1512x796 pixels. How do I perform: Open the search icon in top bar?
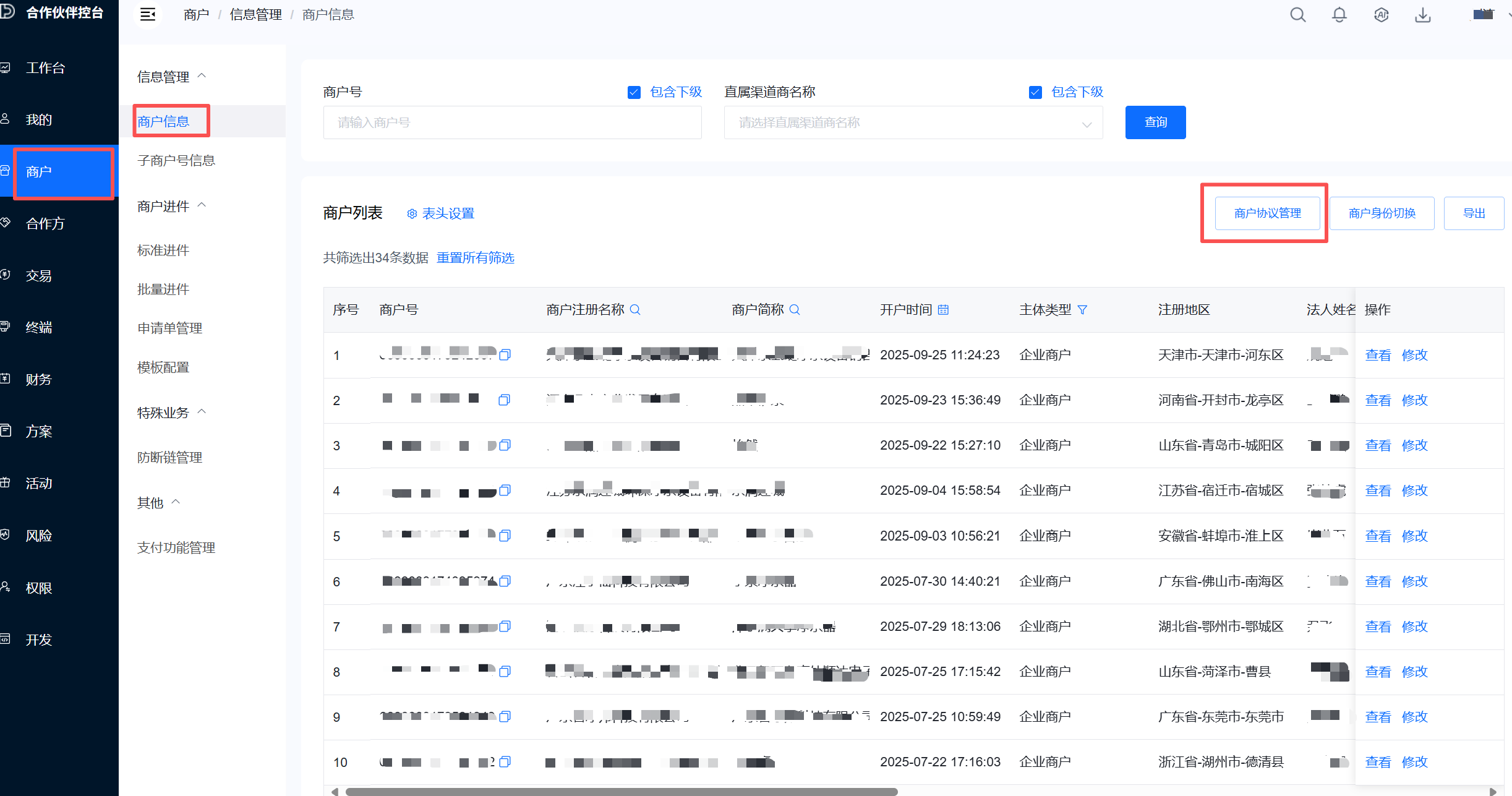tap(1298, 14)
